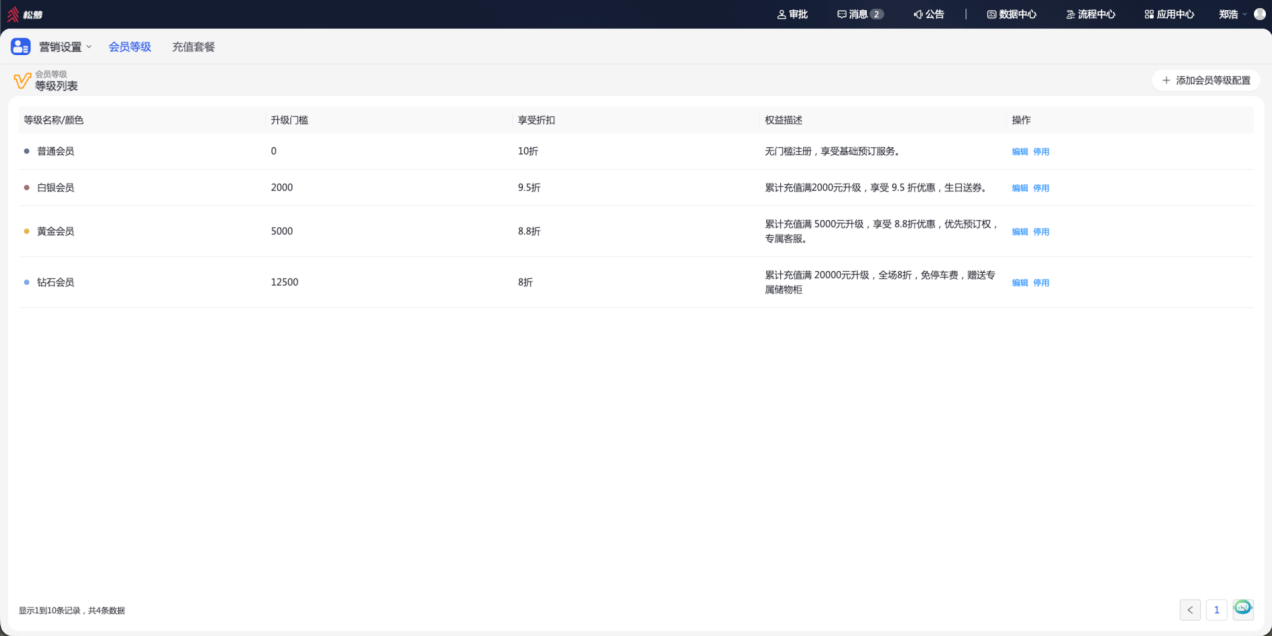This screenshot has height=636, width=1272.
Task: Click threshold value 12500
Action: [284, 282]
